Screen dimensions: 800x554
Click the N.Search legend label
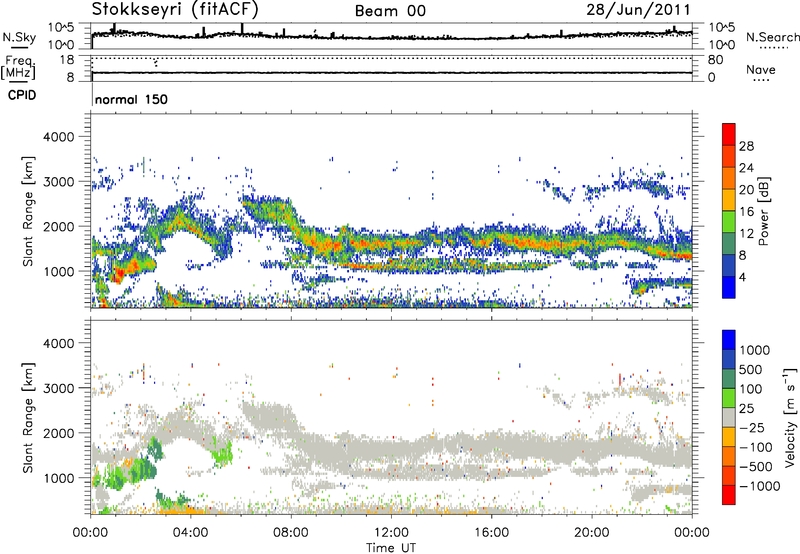pos(772,37)
